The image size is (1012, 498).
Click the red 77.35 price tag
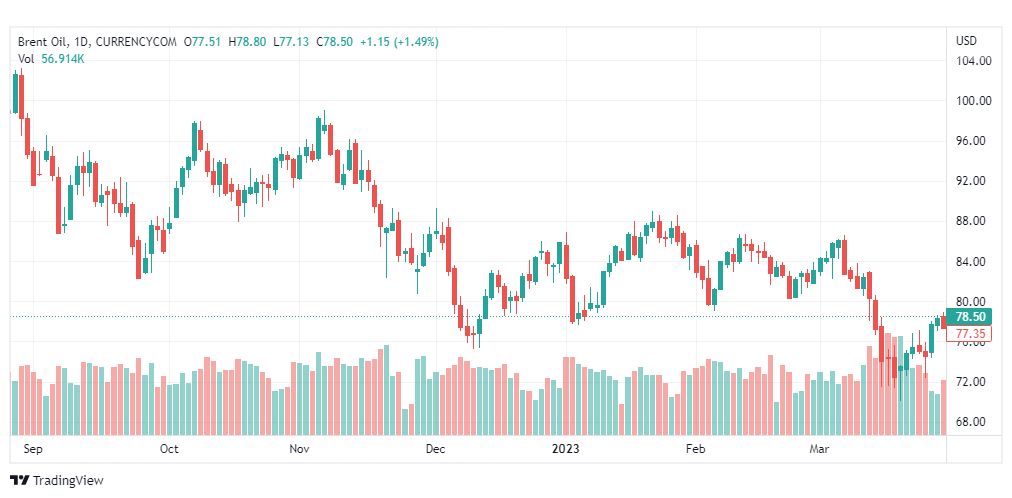(971, 333)
